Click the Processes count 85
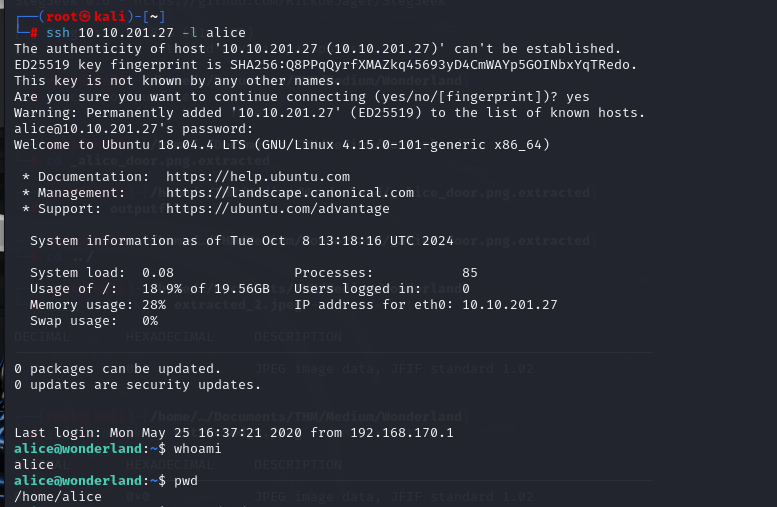Viewport: 777px width, 507px height. pos(470,273)
